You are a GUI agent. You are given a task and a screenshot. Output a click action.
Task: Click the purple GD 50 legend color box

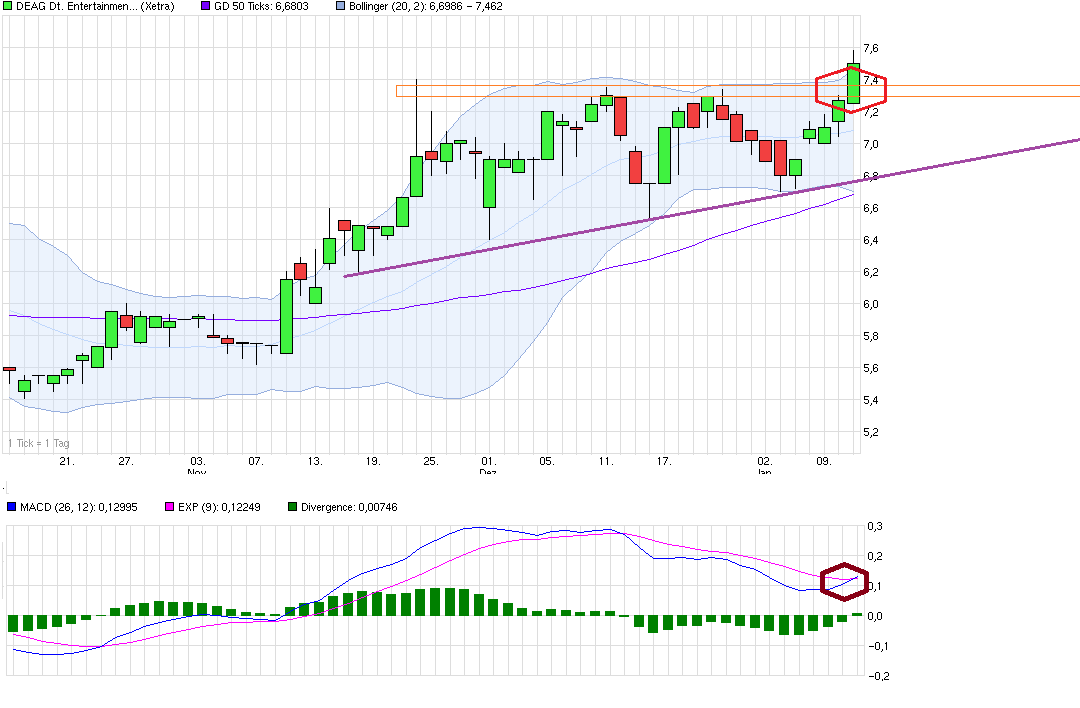(x=205, y=6)
